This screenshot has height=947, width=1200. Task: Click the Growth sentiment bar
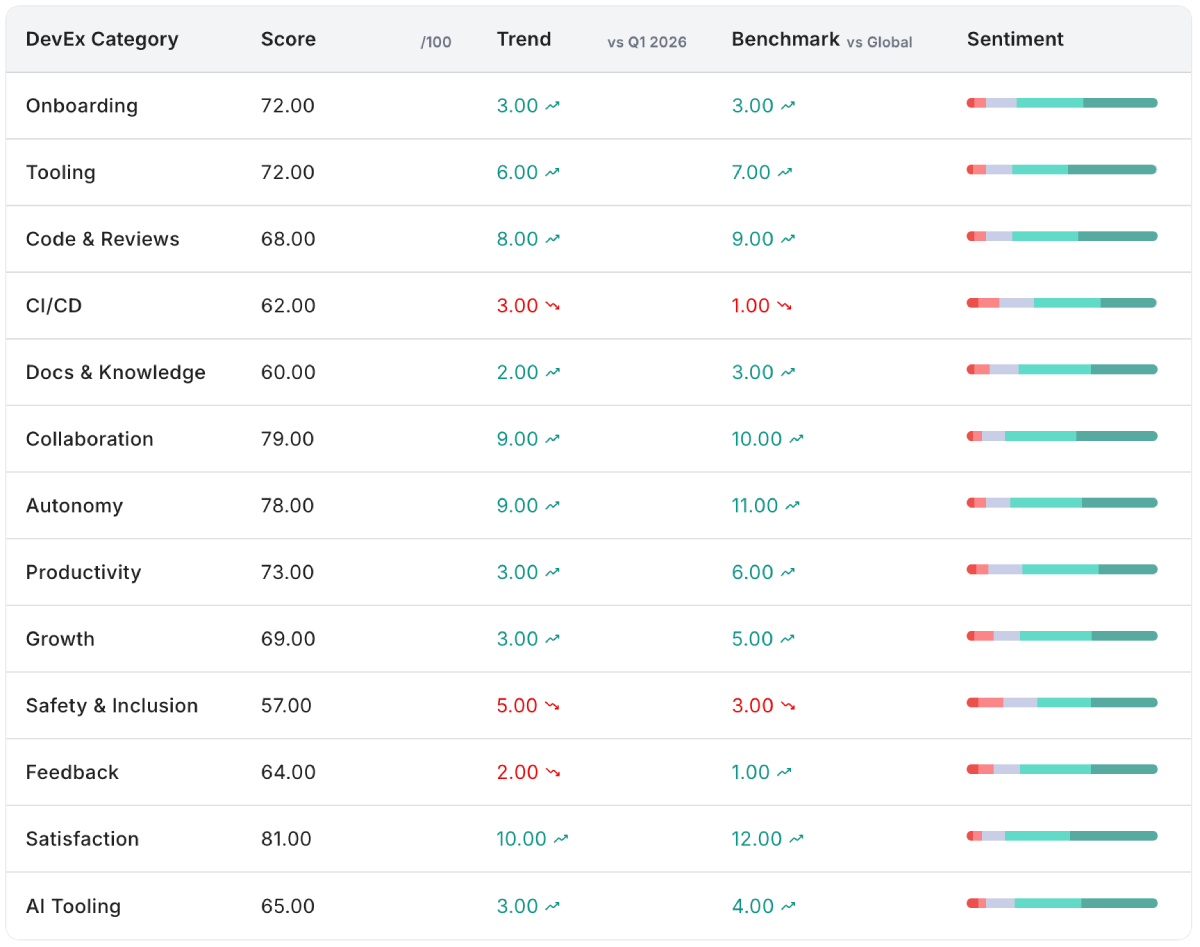pyautogui.click(x=1062, y=636)
